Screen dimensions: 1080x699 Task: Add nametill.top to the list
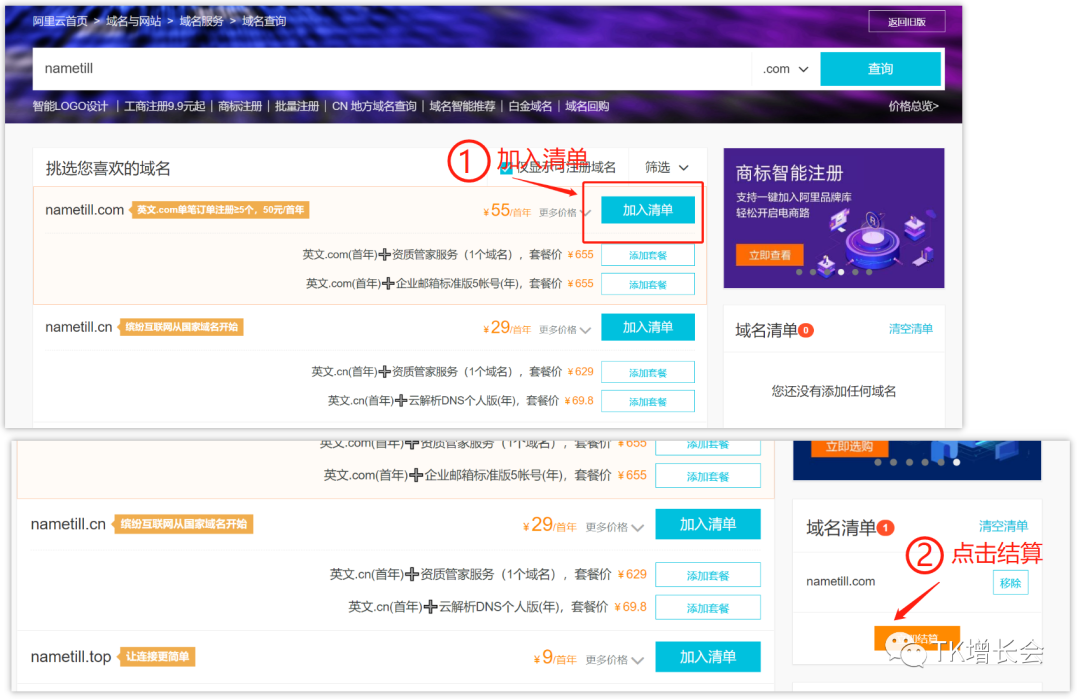click(x=707, y=657)
